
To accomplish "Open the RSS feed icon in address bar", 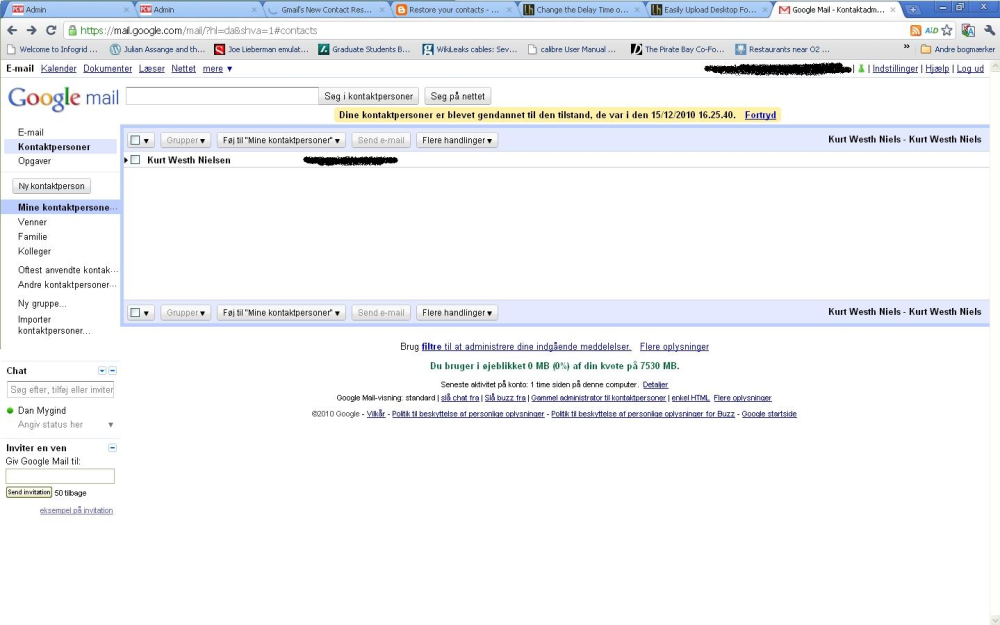I will point(915,30).
